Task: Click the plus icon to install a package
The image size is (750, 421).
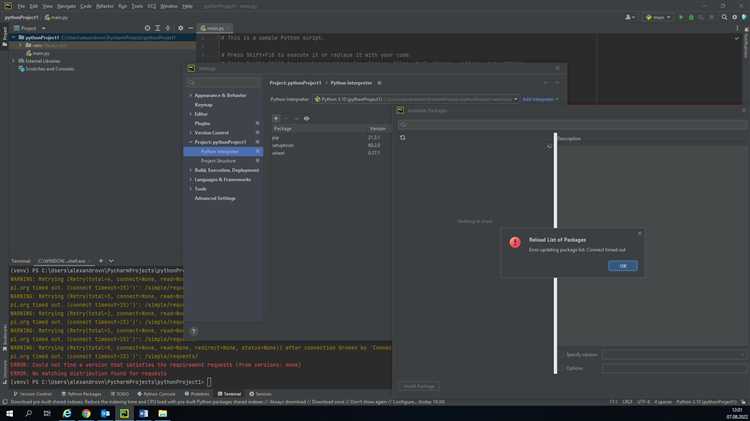Action: pyautogui.click(x=276, y=119)
